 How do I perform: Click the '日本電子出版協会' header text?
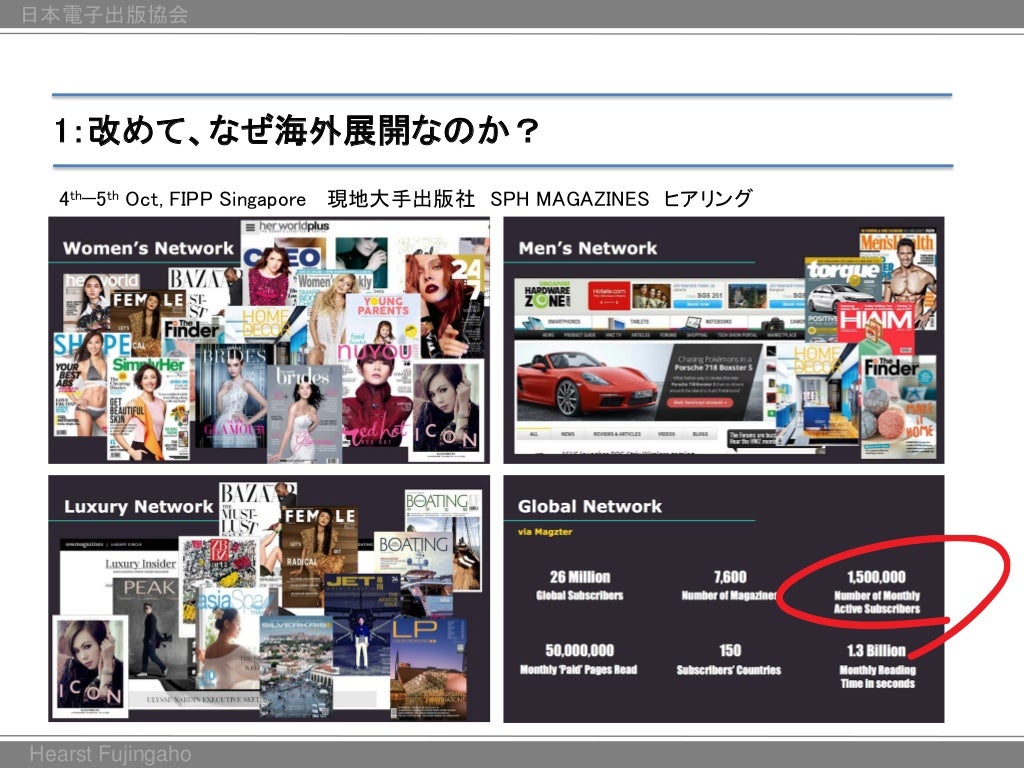pos(104,14)
